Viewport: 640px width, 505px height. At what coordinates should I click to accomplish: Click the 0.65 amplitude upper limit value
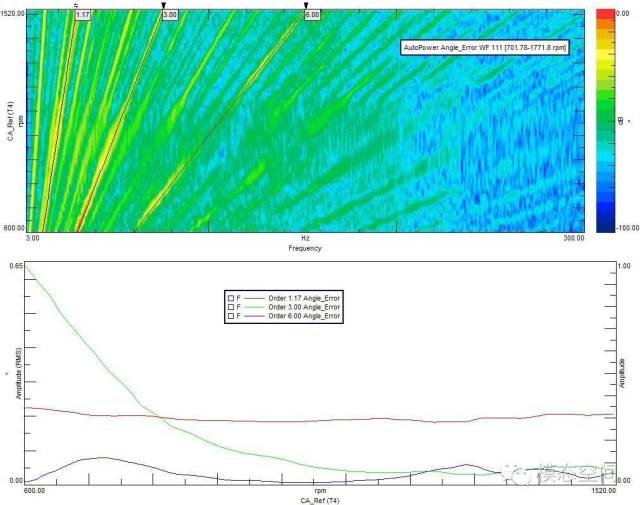click(15, 266)
